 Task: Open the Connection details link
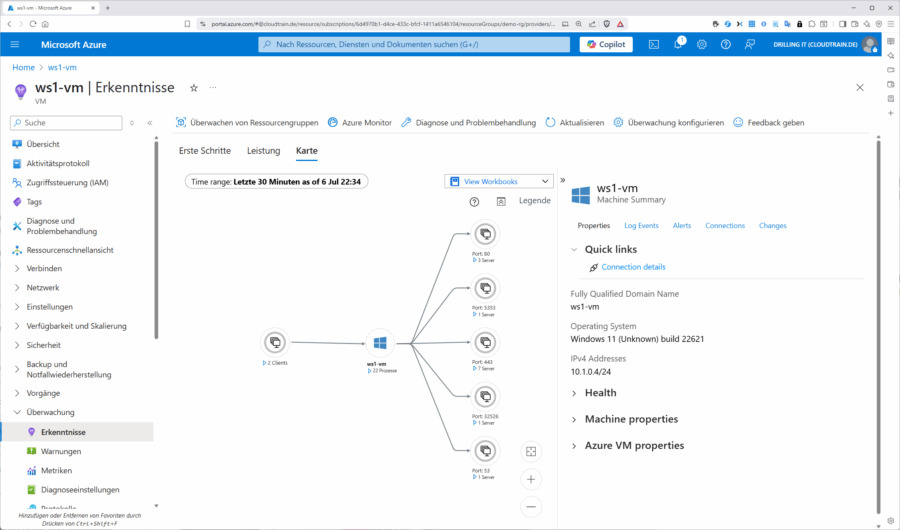pos(634,267)
